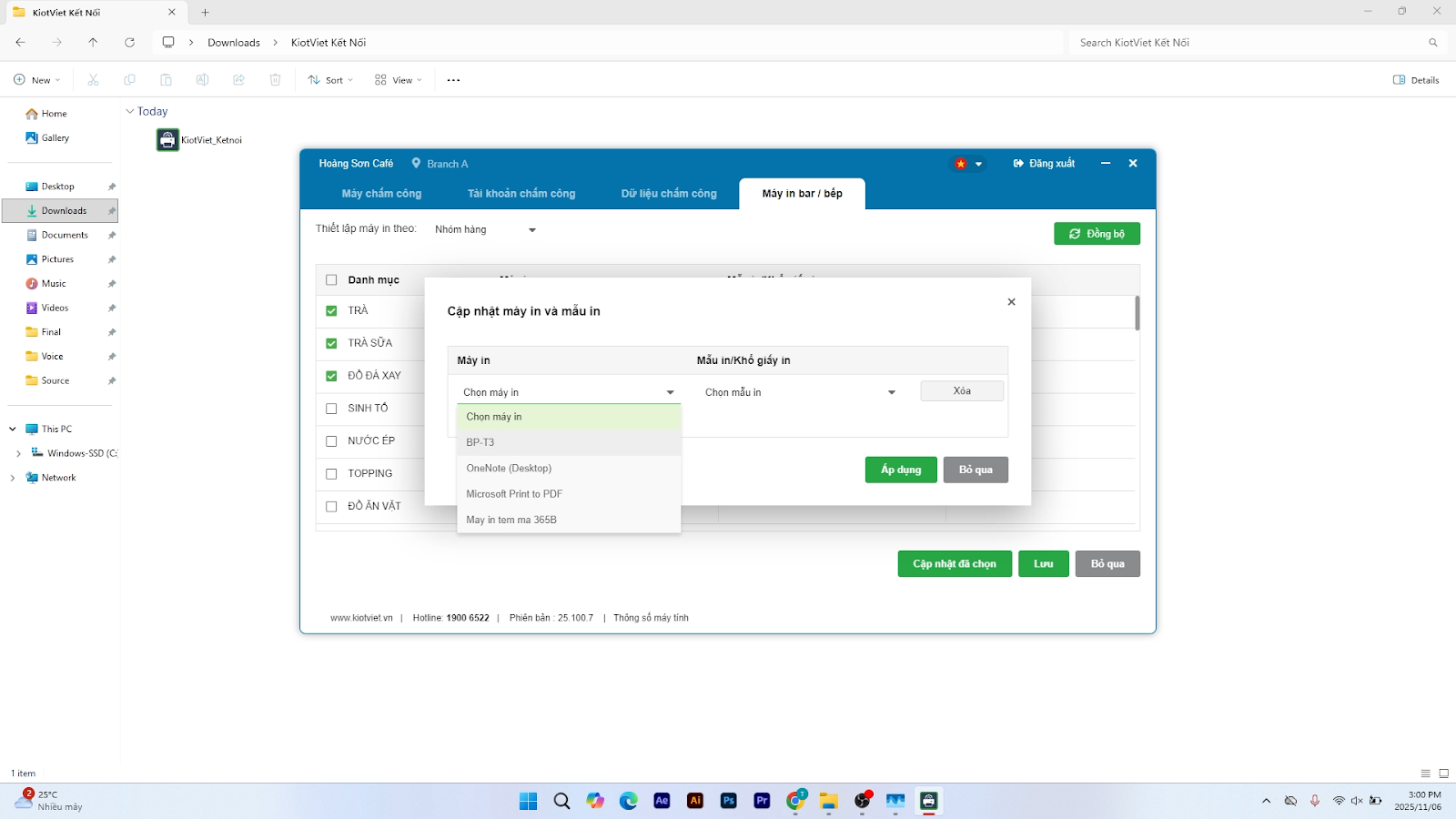Click Cập nhật đã chọn button

point(955,564)
